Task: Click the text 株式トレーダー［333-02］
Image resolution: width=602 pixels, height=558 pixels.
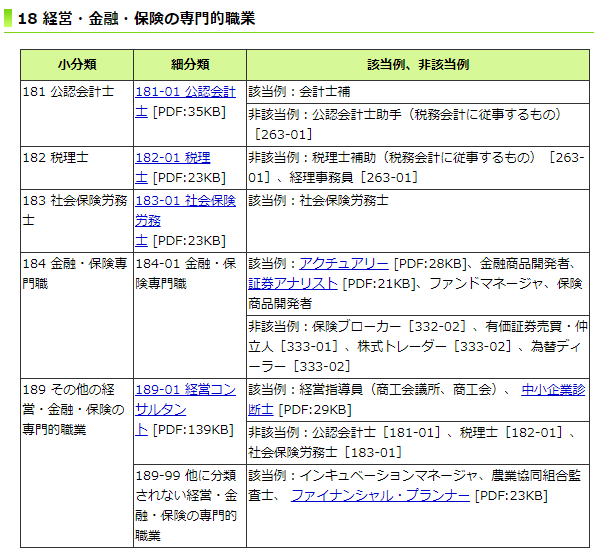Action: (434, 347)
